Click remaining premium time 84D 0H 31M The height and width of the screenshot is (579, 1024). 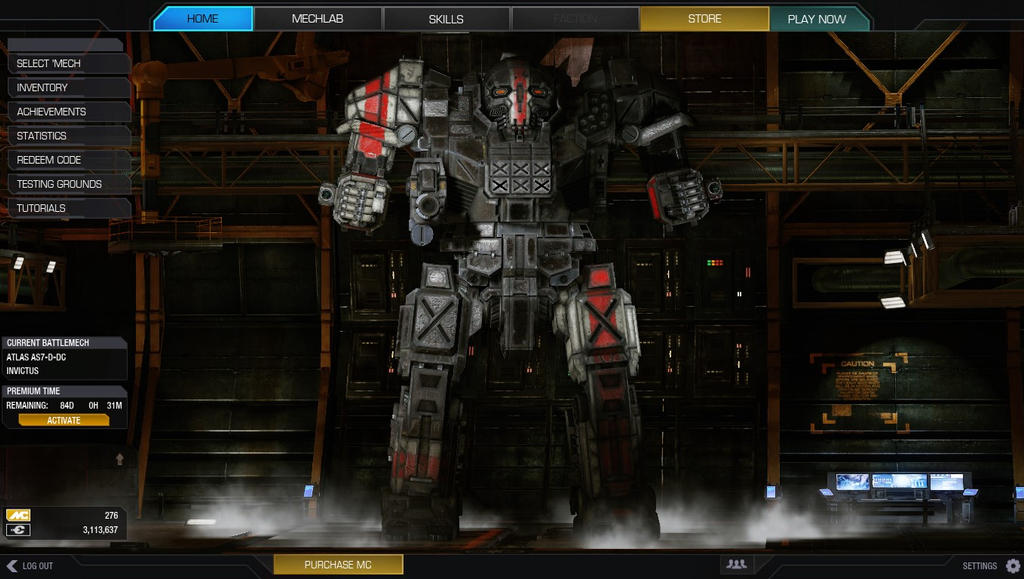(x=91, y=405)
